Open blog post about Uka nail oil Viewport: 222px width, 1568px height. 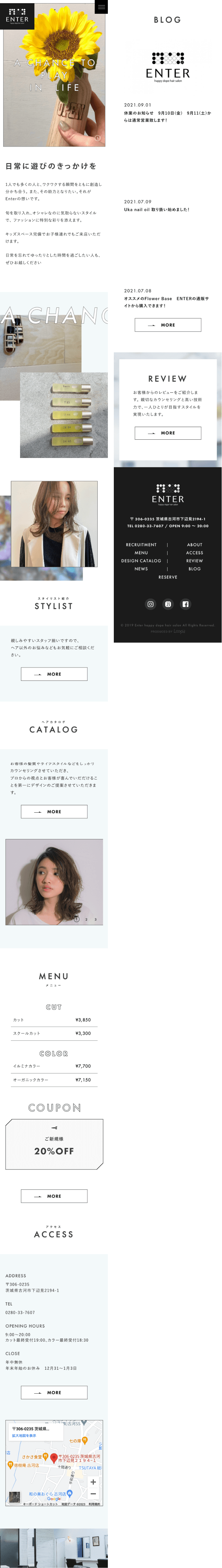point(157,209)
